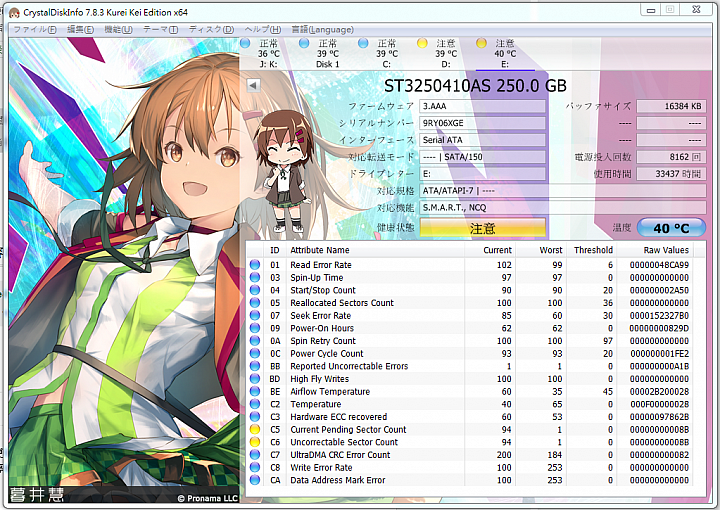
Task: Select the Seek Error Rate row text
Action: coord(321,315)
